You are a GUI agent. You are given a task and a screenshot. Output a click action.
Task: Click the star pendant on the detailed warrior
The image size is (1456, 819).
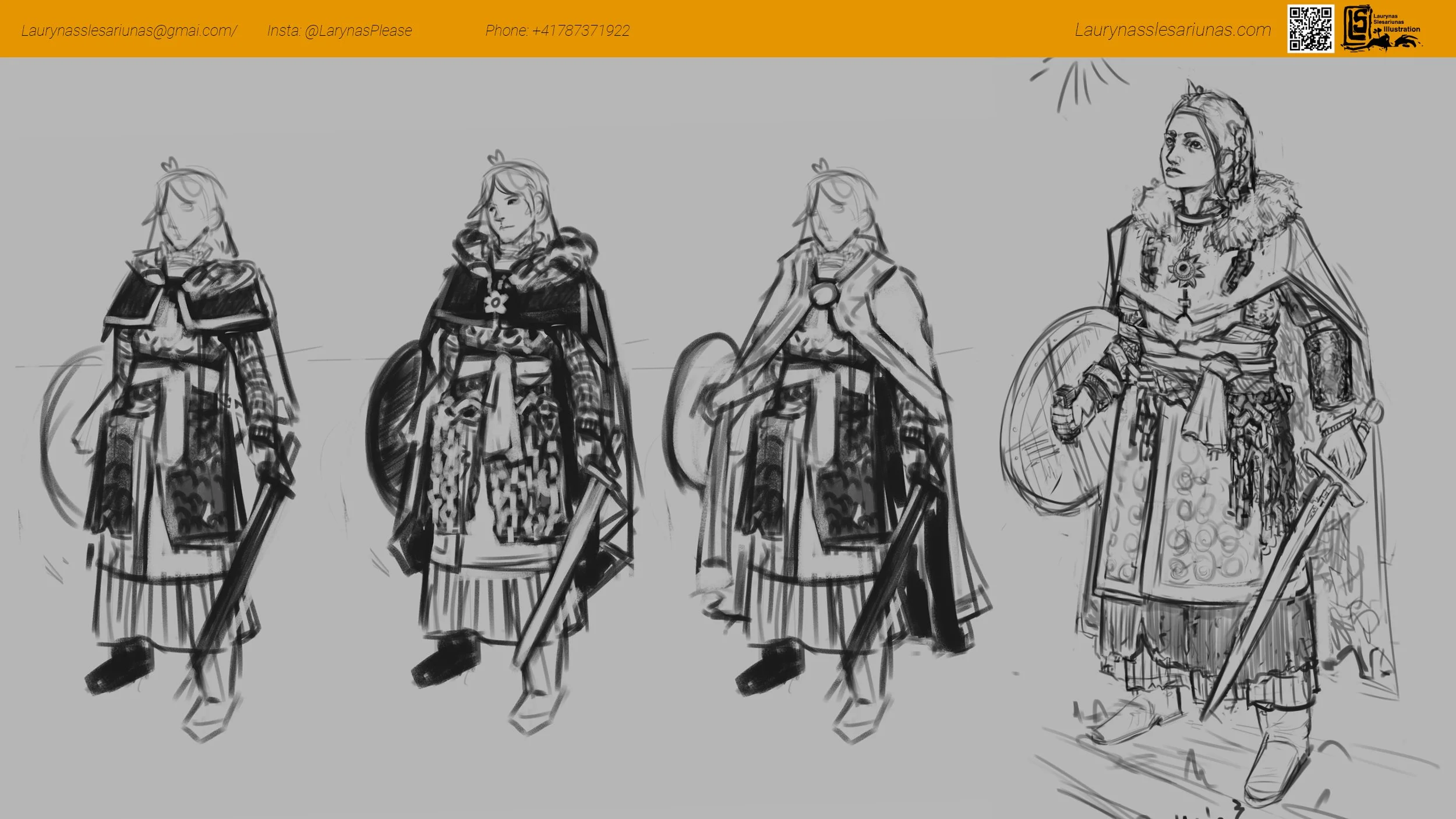click(1182, 268)
